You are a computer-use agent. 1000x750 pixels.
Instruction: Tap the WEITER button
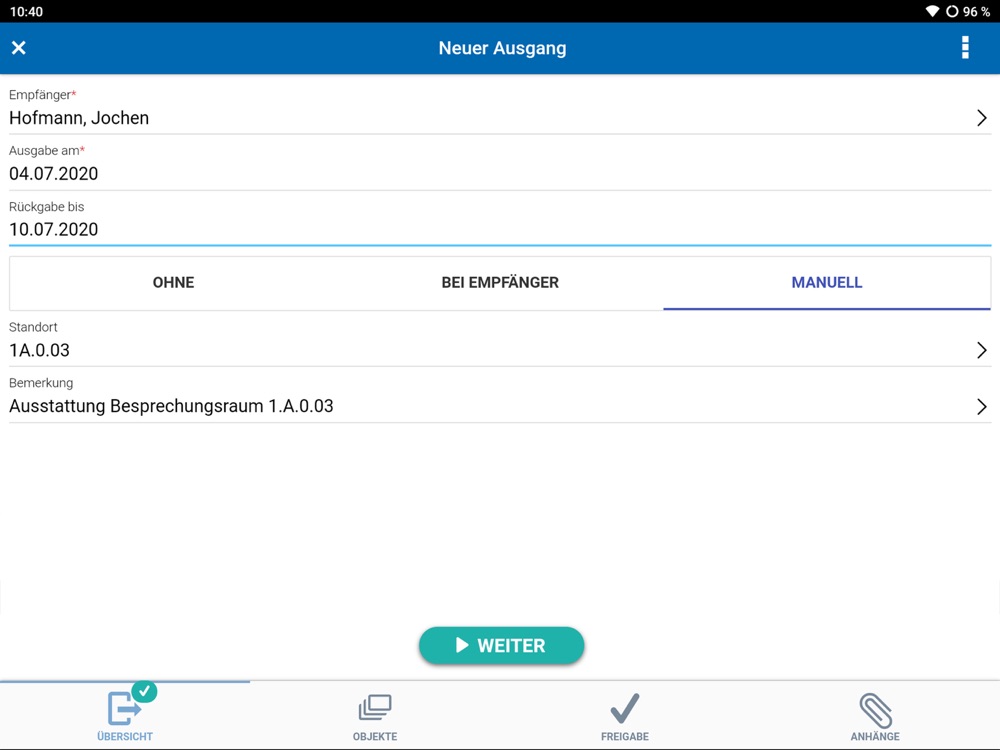(501, 645)
